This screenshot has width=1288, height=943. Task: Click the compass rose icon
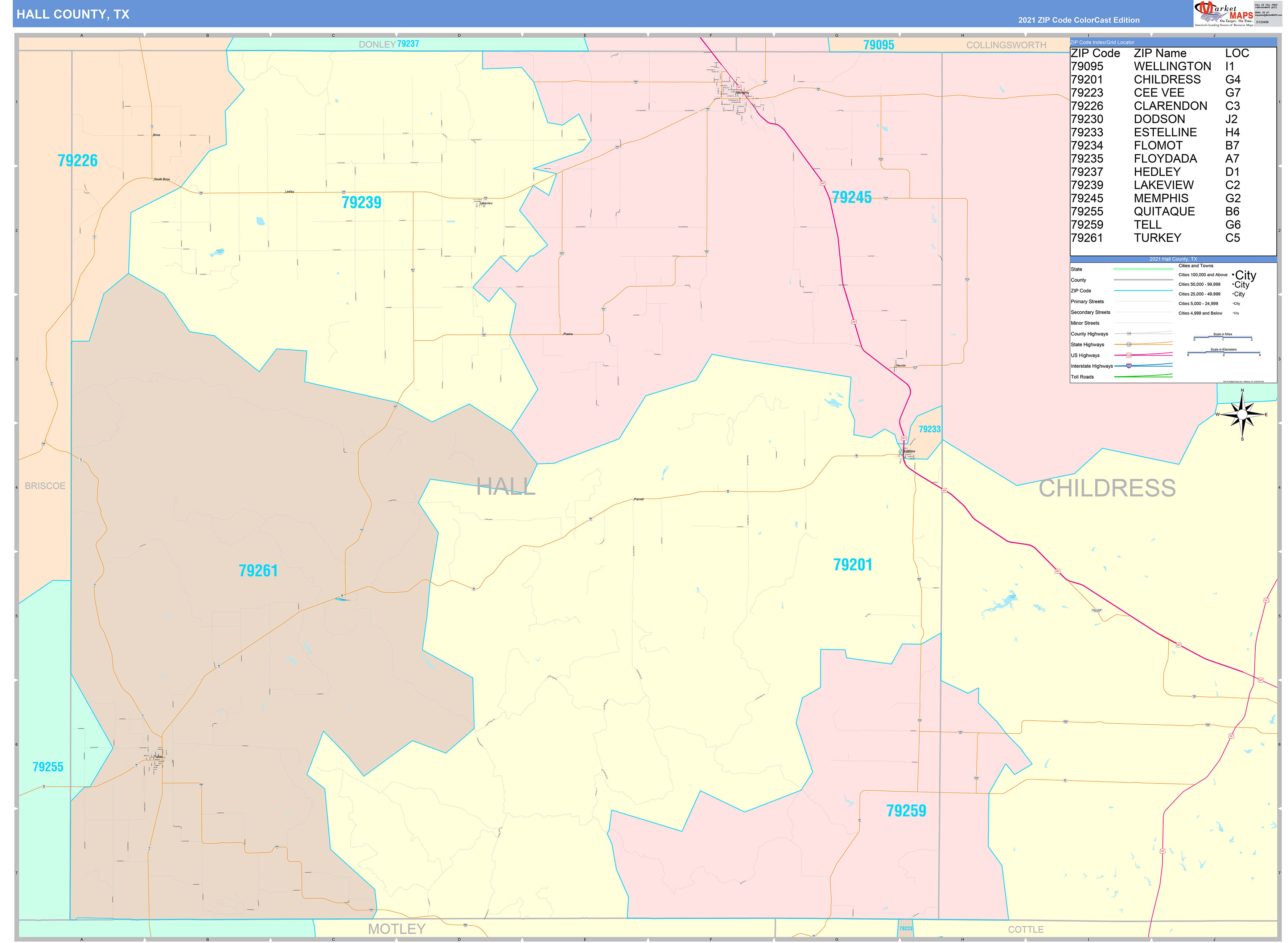1242,415
